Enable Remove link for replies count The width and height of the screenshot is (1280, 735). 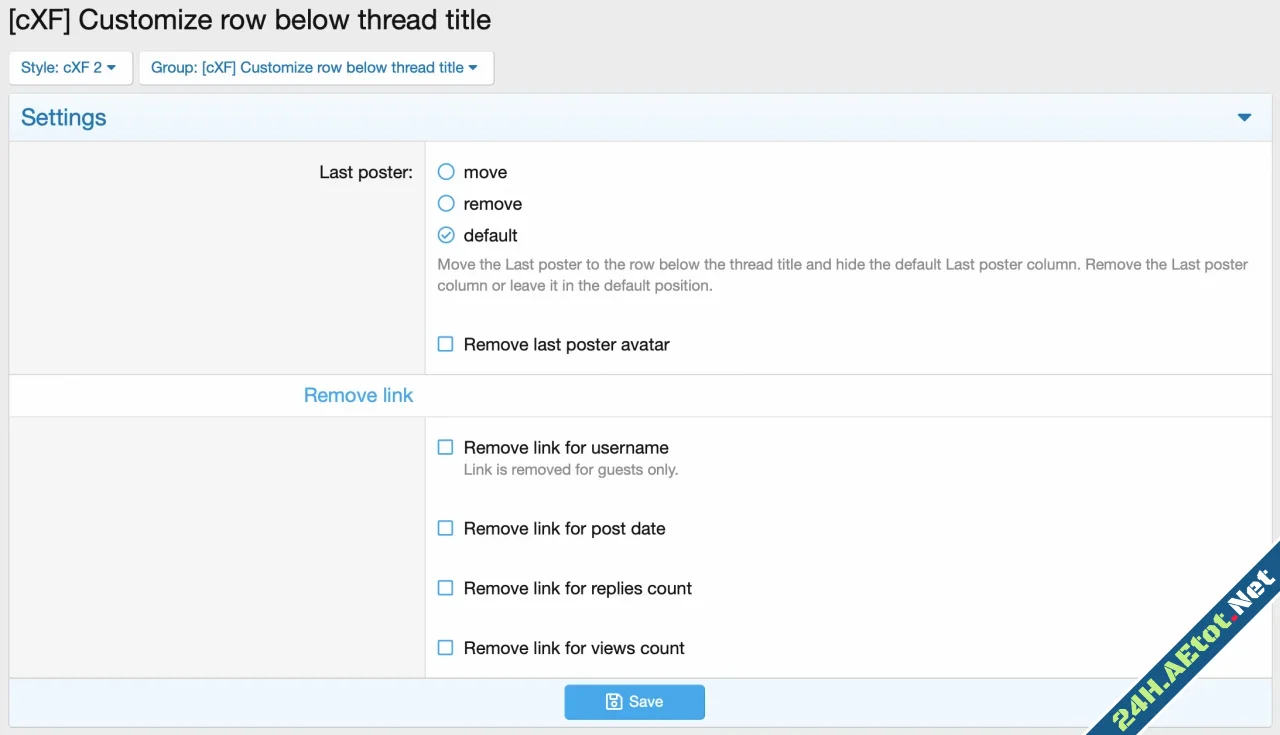[x=445, y=588]
